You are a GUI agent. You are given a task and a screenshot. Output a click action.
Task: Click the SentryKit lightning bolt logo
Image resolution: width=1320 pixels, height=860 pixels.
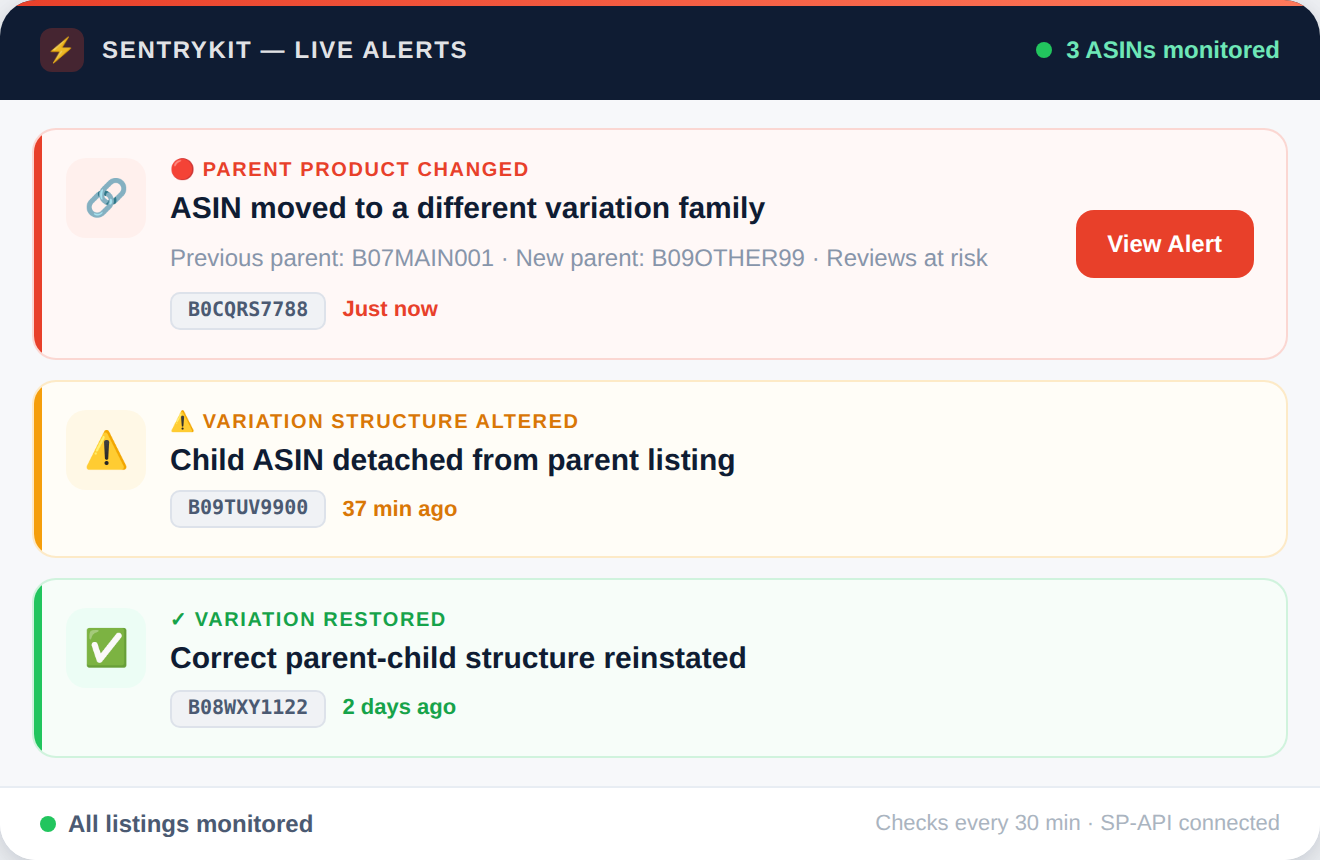point(62,50)
